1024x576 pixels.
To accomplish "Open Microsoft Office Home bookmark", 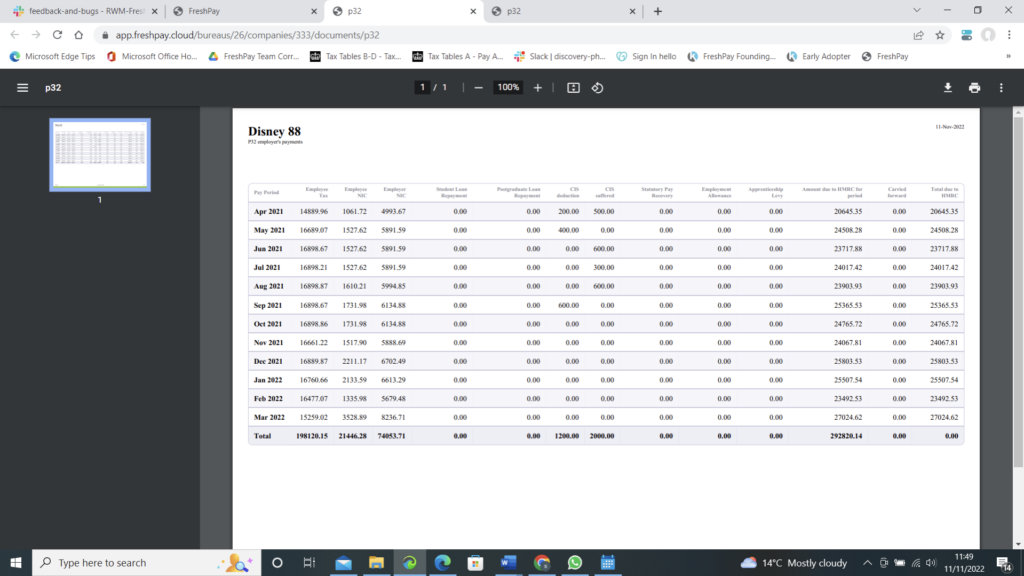I will [152, 56].
